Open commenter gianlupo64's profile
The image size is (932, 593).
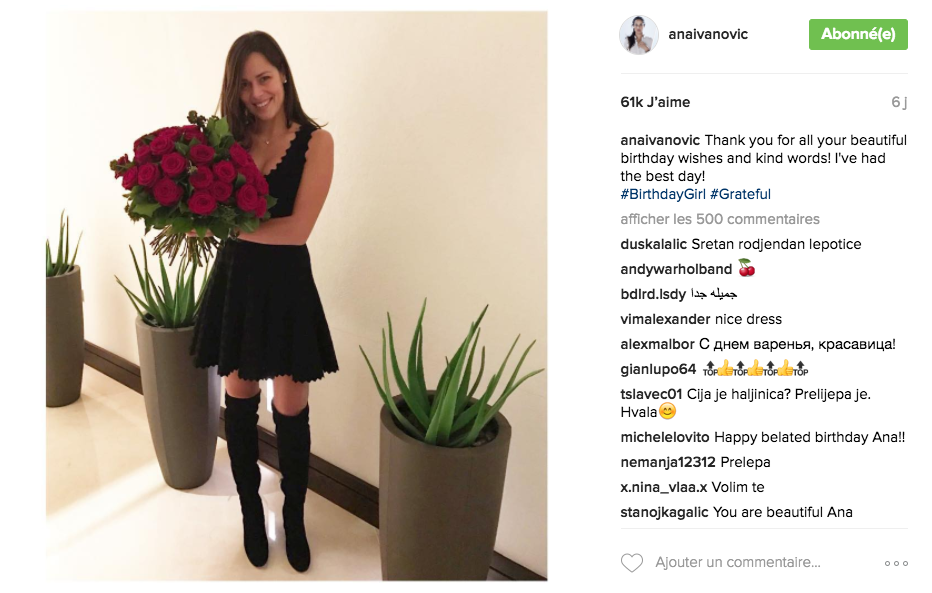(x=658, y=369)
